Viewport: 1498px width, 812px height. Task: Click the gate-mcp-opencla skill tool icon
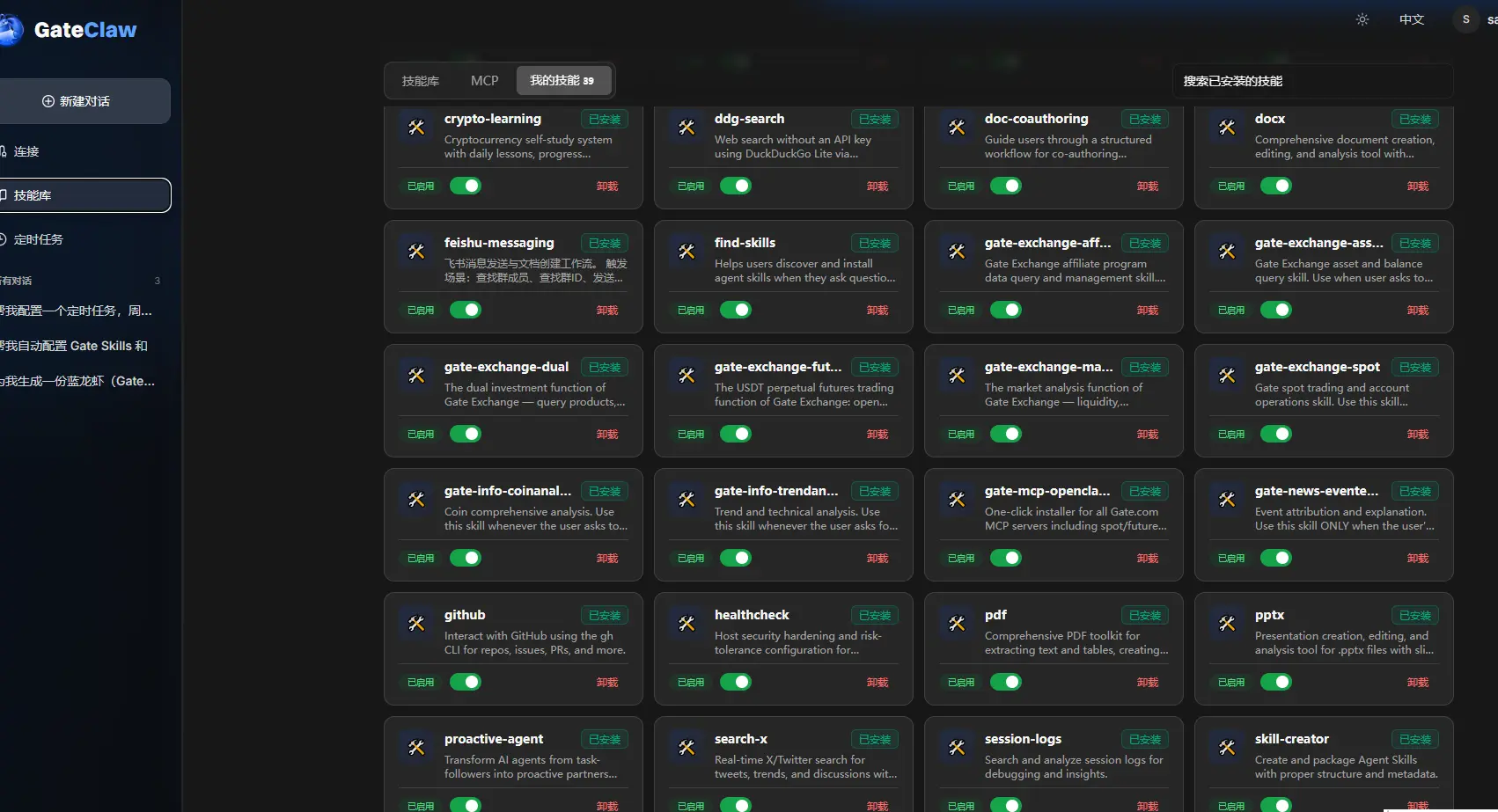pyautogui.click(x=957, y=500)
